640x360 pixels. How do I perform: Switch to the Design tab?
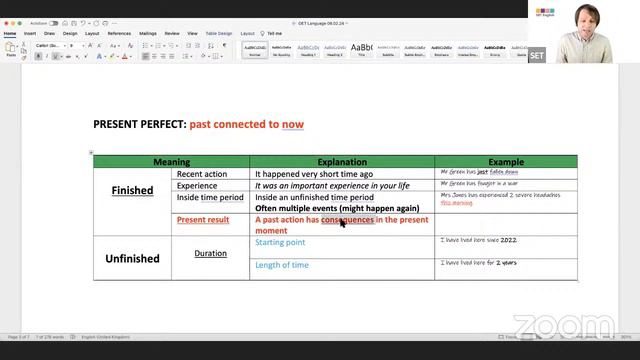coord(70,33)
